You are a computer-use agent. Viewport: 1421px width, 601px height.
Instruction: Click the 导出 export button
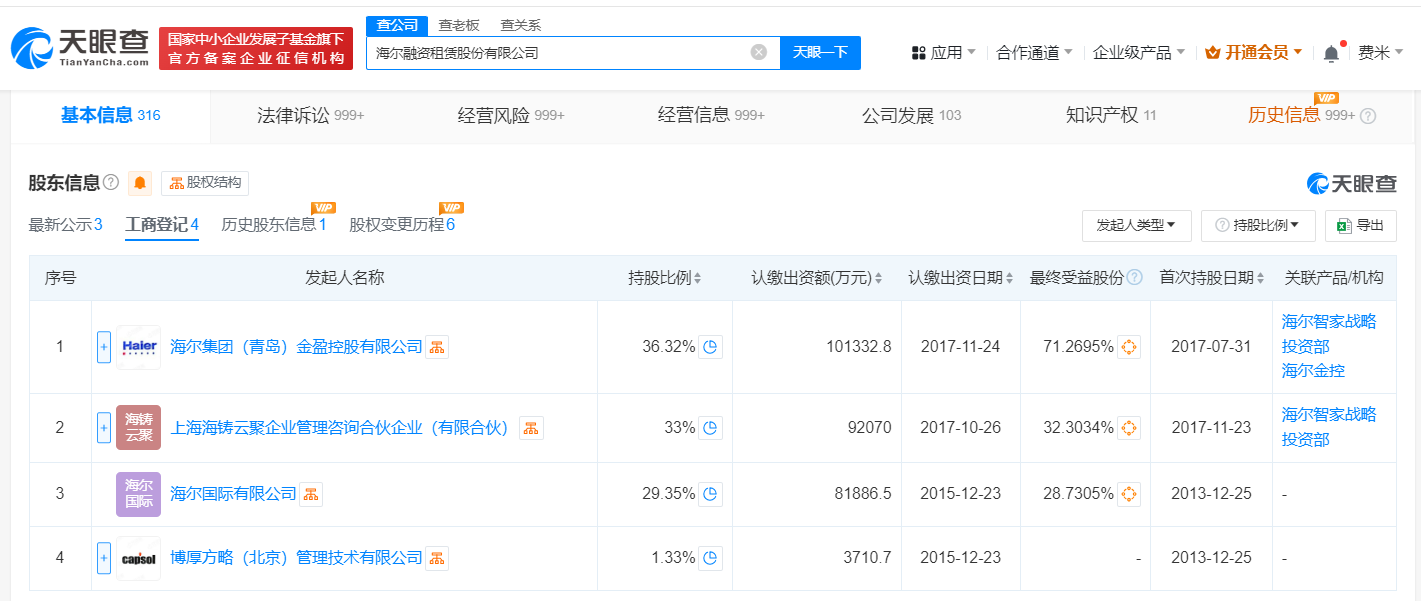coord(1360,226)
